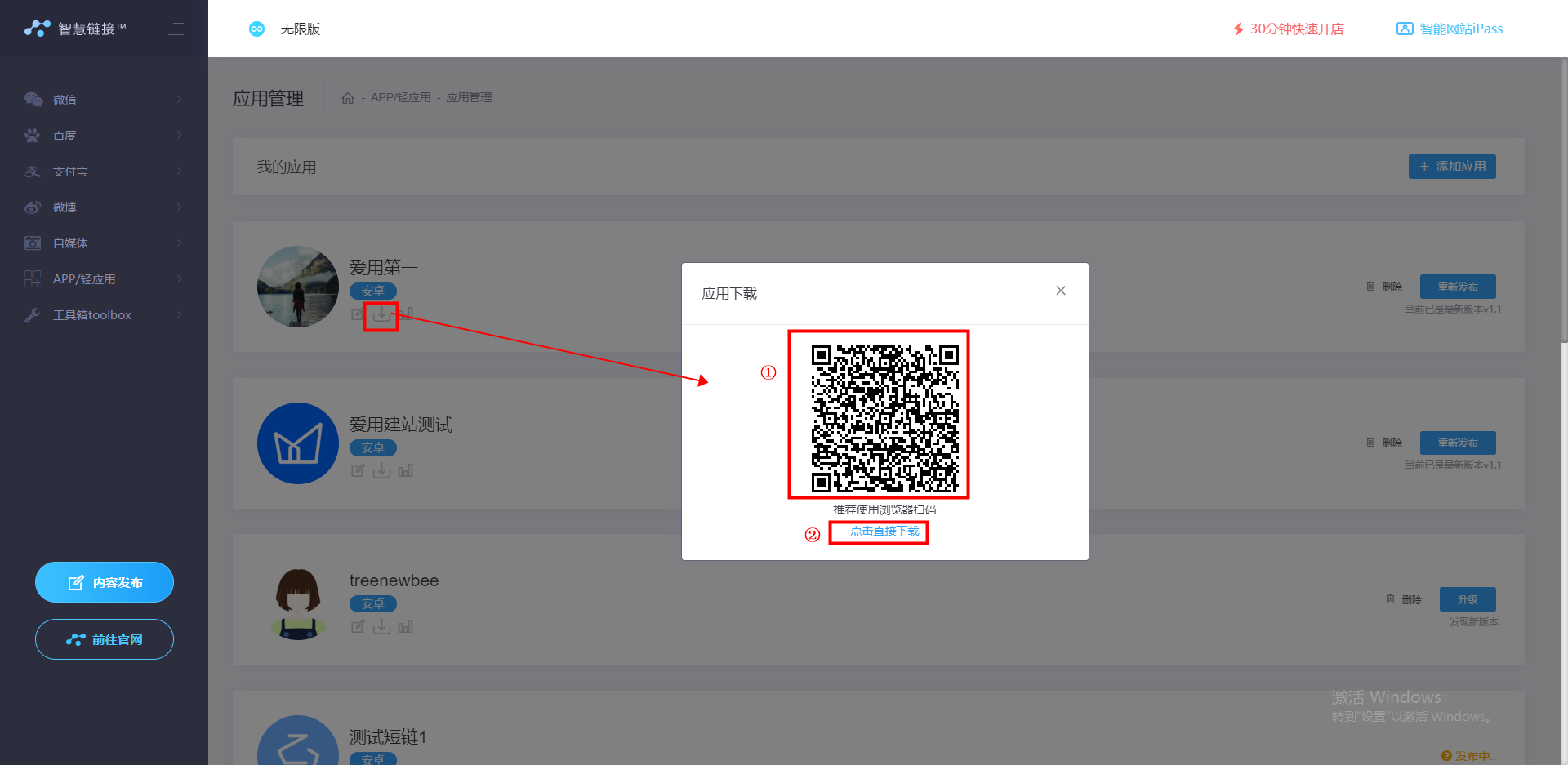Click the 安卓 tag under treenewbee
Screen dimensions: 1568x765
[373, 603]
